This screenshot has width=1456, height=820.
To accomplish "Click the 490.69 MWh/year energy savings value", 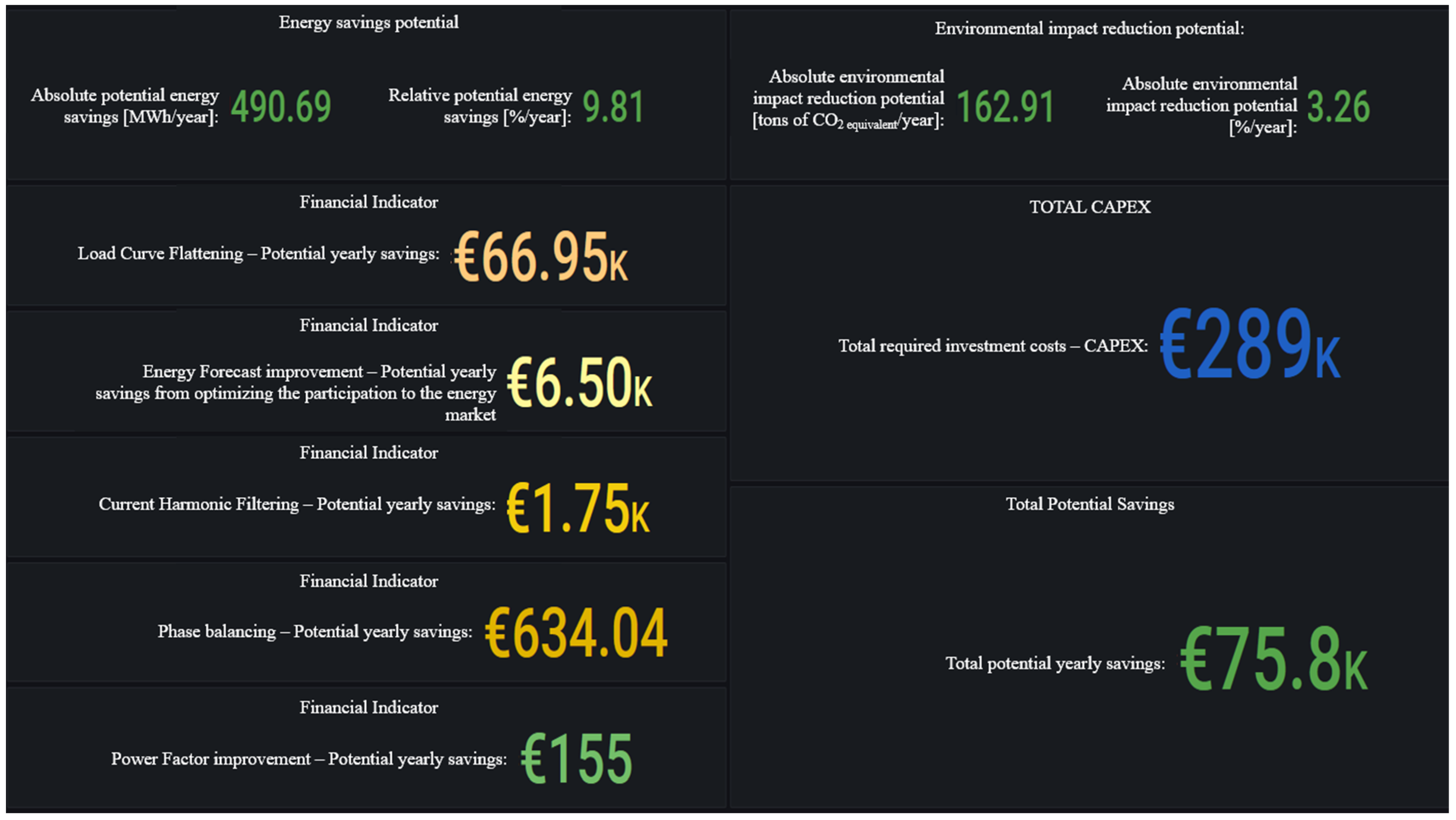I will click(281, 107).
